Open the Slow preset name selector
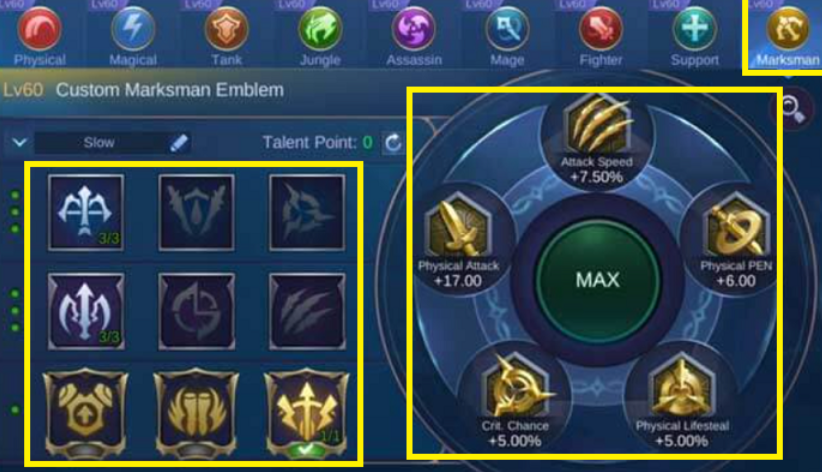The width and height of the screenshot is (822, 472). click(x=100, y=143)
